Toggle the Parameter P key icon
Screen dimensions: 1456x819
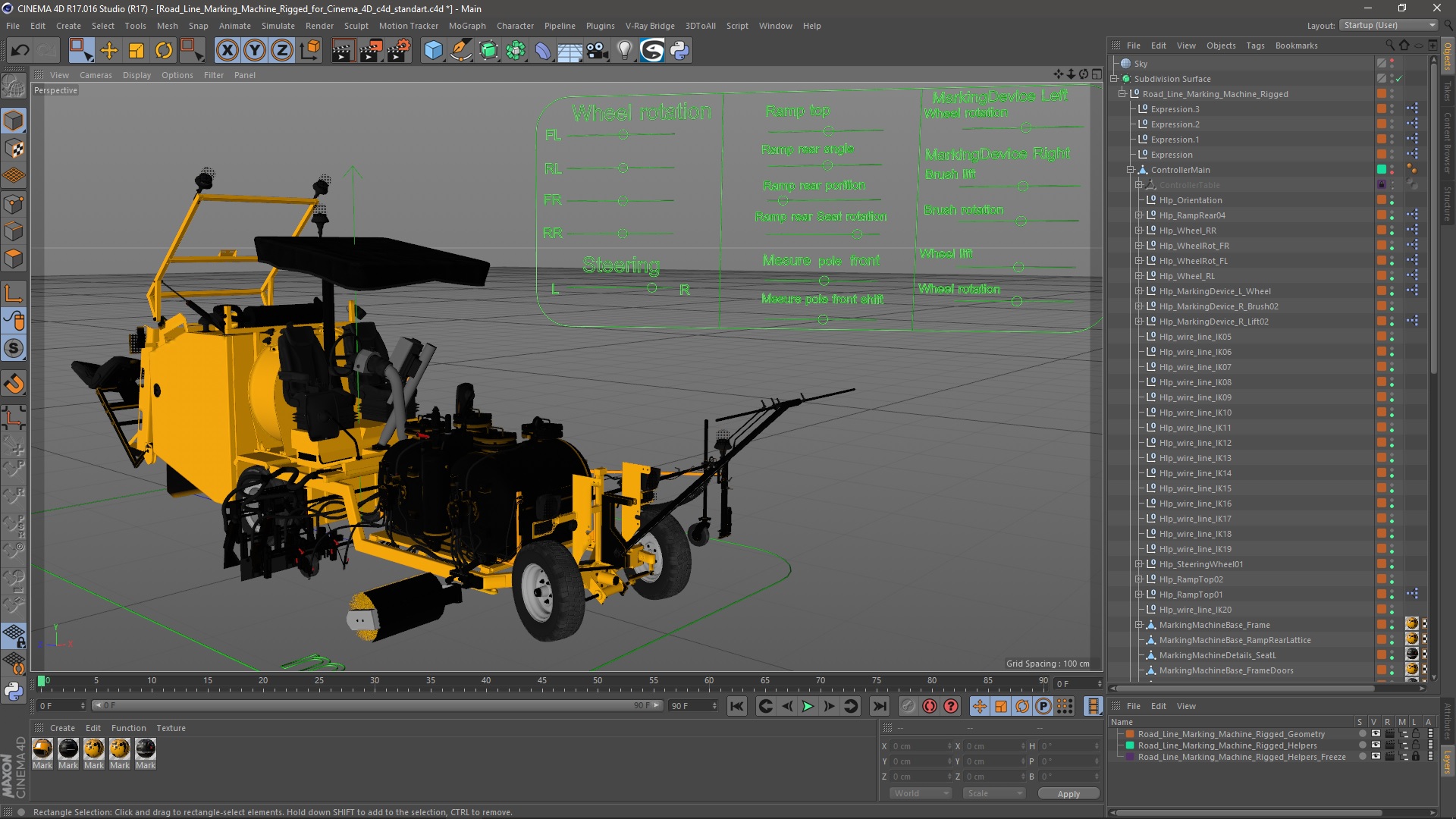1043,706
